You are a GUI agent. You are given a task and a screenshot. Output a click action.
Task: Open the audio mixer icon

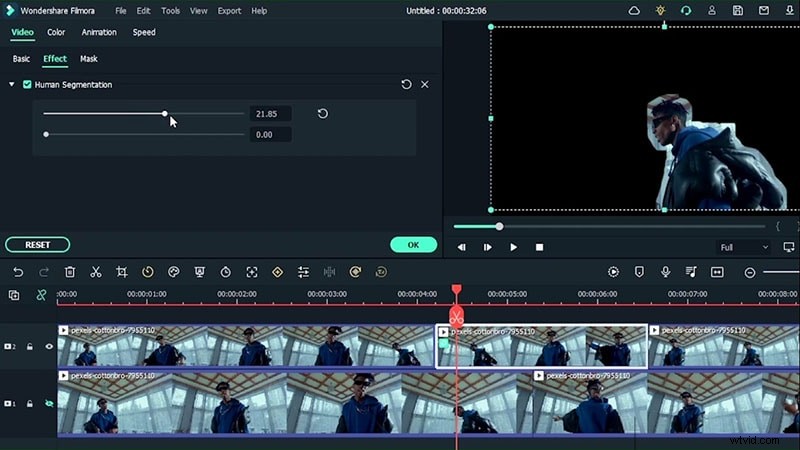[691, 272]
